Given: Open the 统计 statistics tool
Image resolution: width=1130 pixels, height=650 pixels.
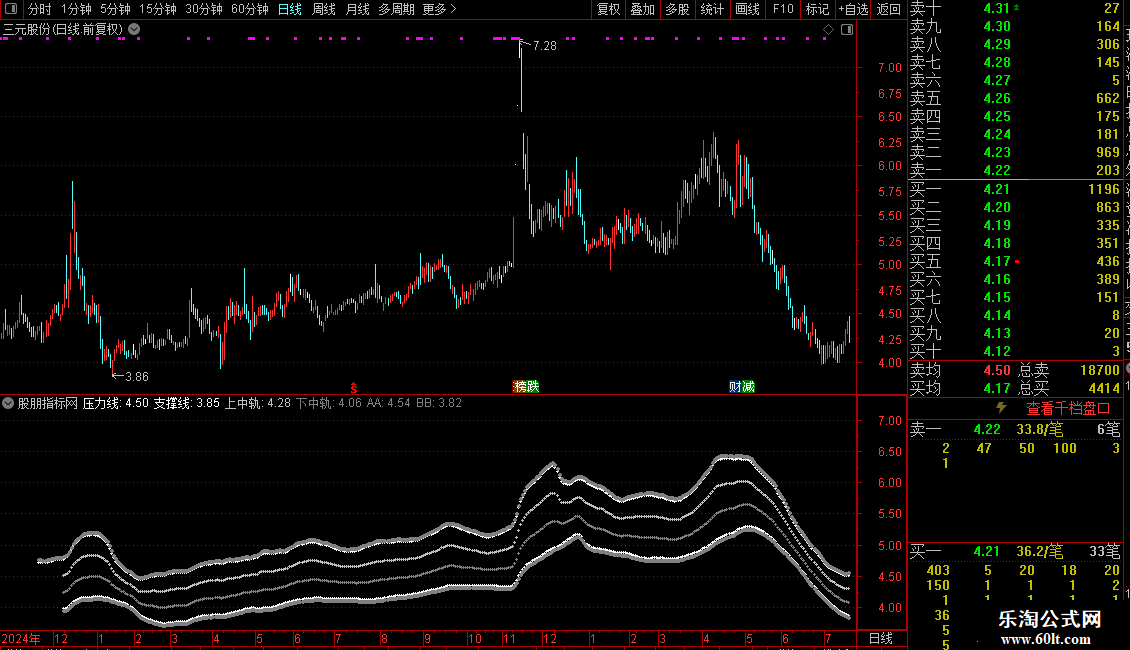Looking at the screenshot, I should tap(712, 9).
